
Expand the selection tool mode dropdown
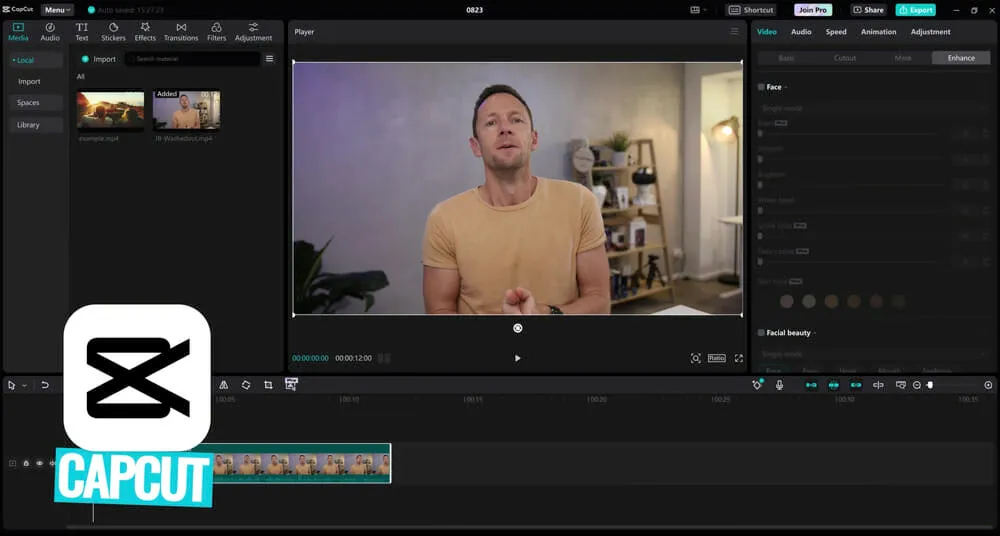(25, 385)
